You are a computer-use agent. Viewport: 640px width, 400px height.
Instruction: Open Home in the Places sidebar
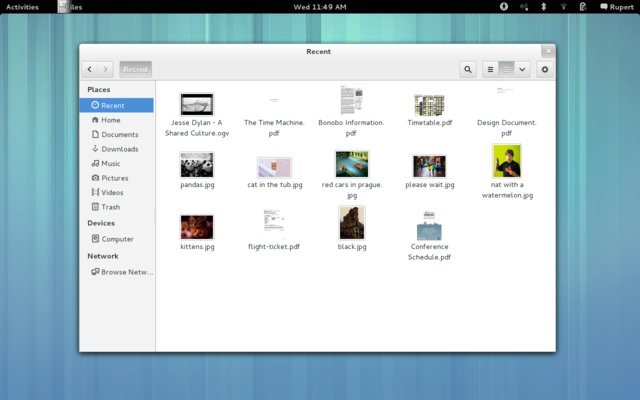pos(110,120)
